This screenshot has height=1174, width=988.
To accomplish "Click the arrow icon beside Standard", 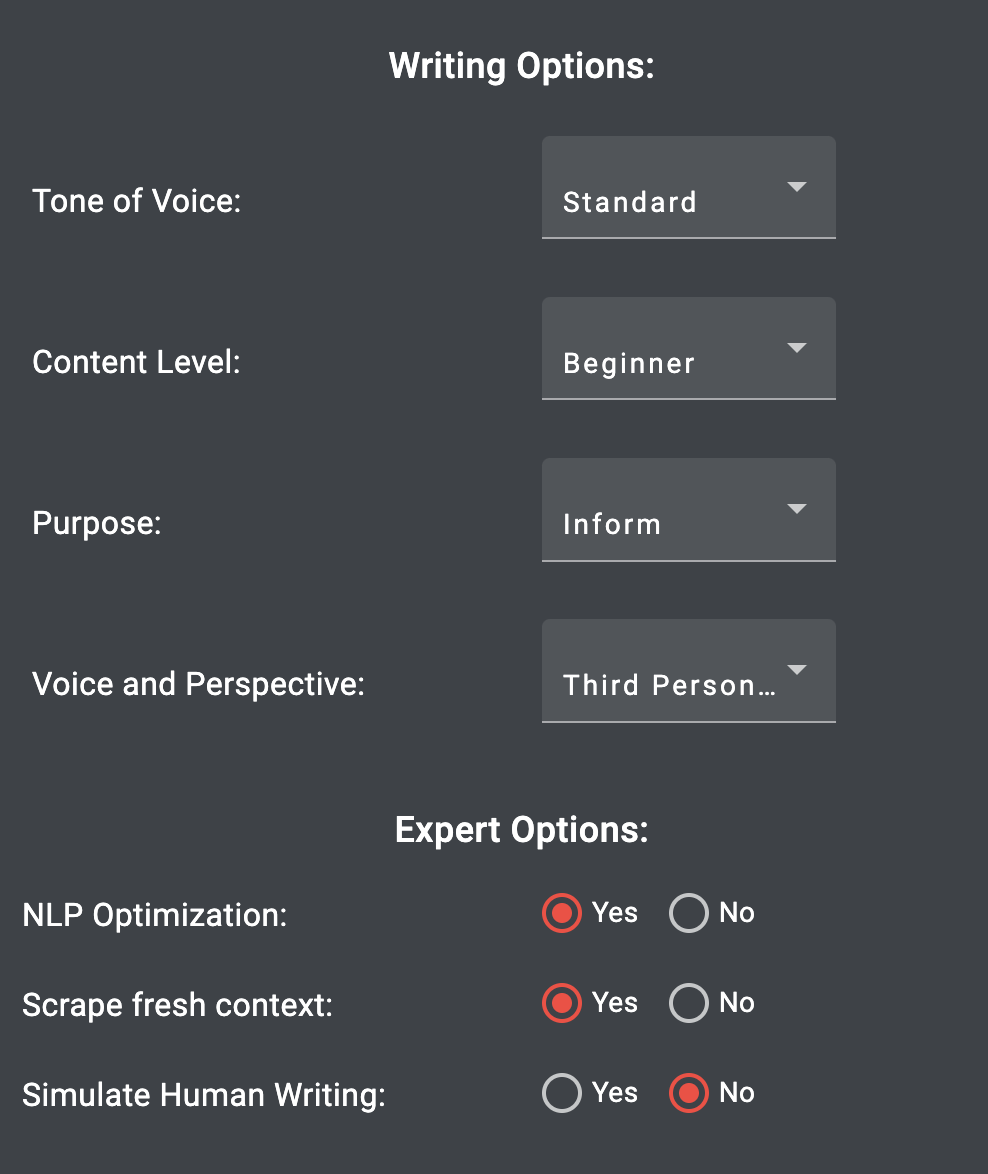I will point(797,187).
